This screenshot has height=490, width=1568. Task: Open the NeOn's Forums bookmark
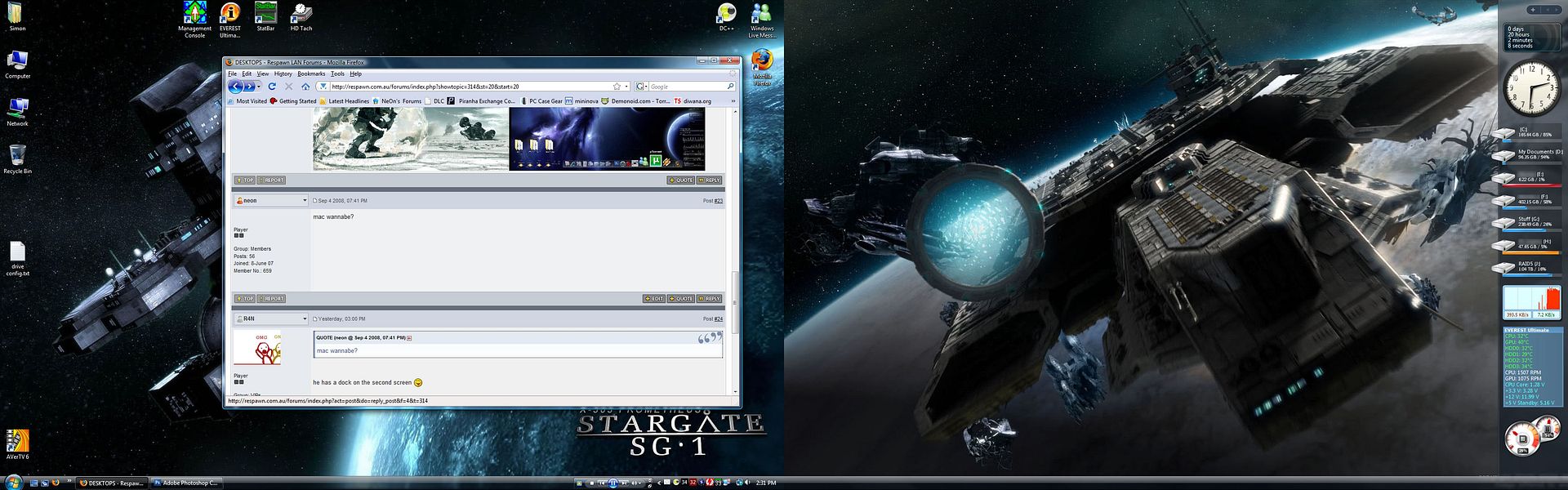click(x=397, y=101)
